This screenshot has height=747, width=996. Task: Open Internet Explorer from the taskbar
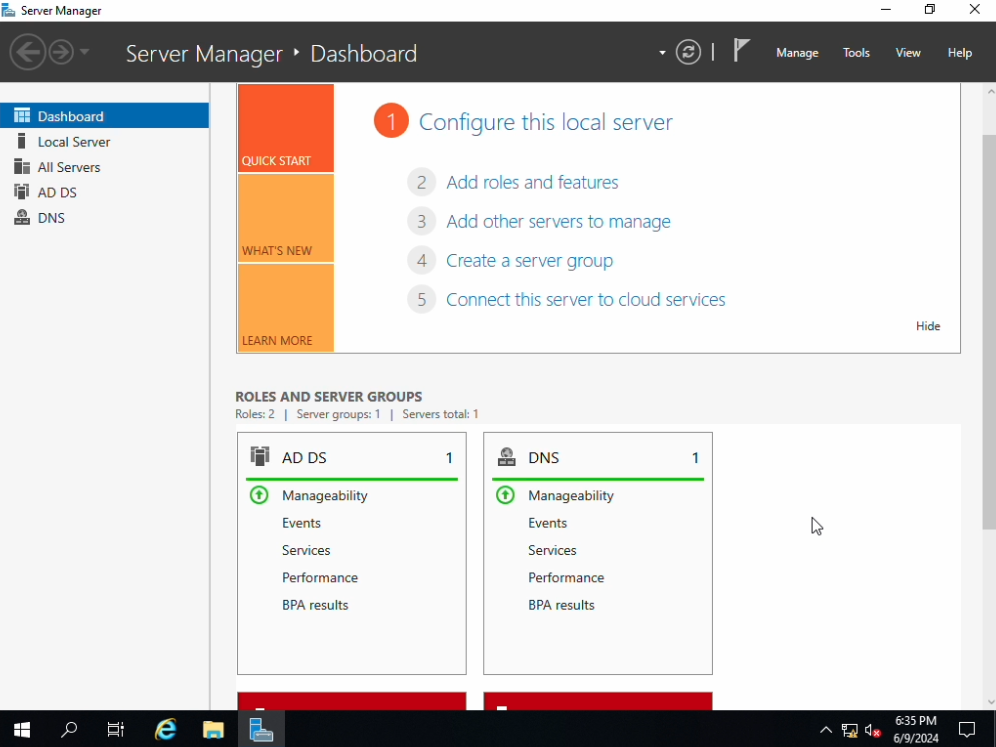[166, 729]
